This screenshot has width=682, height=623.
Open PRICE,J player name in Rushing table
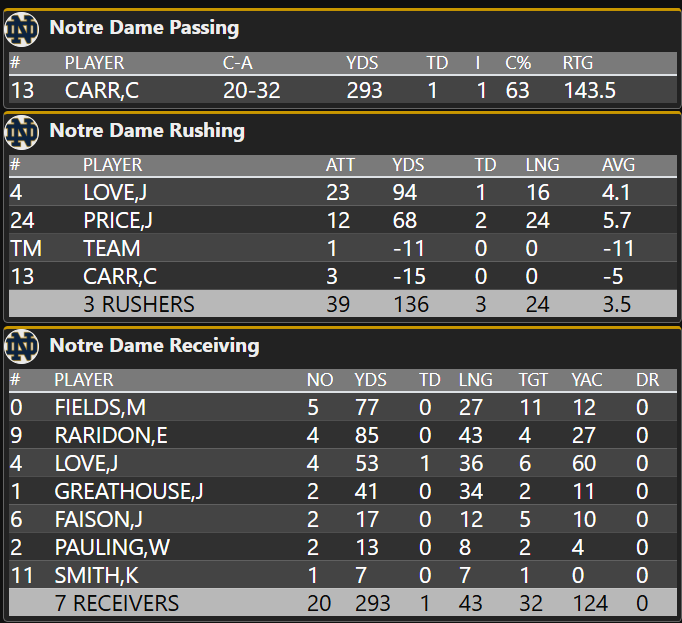coord(117,220)
